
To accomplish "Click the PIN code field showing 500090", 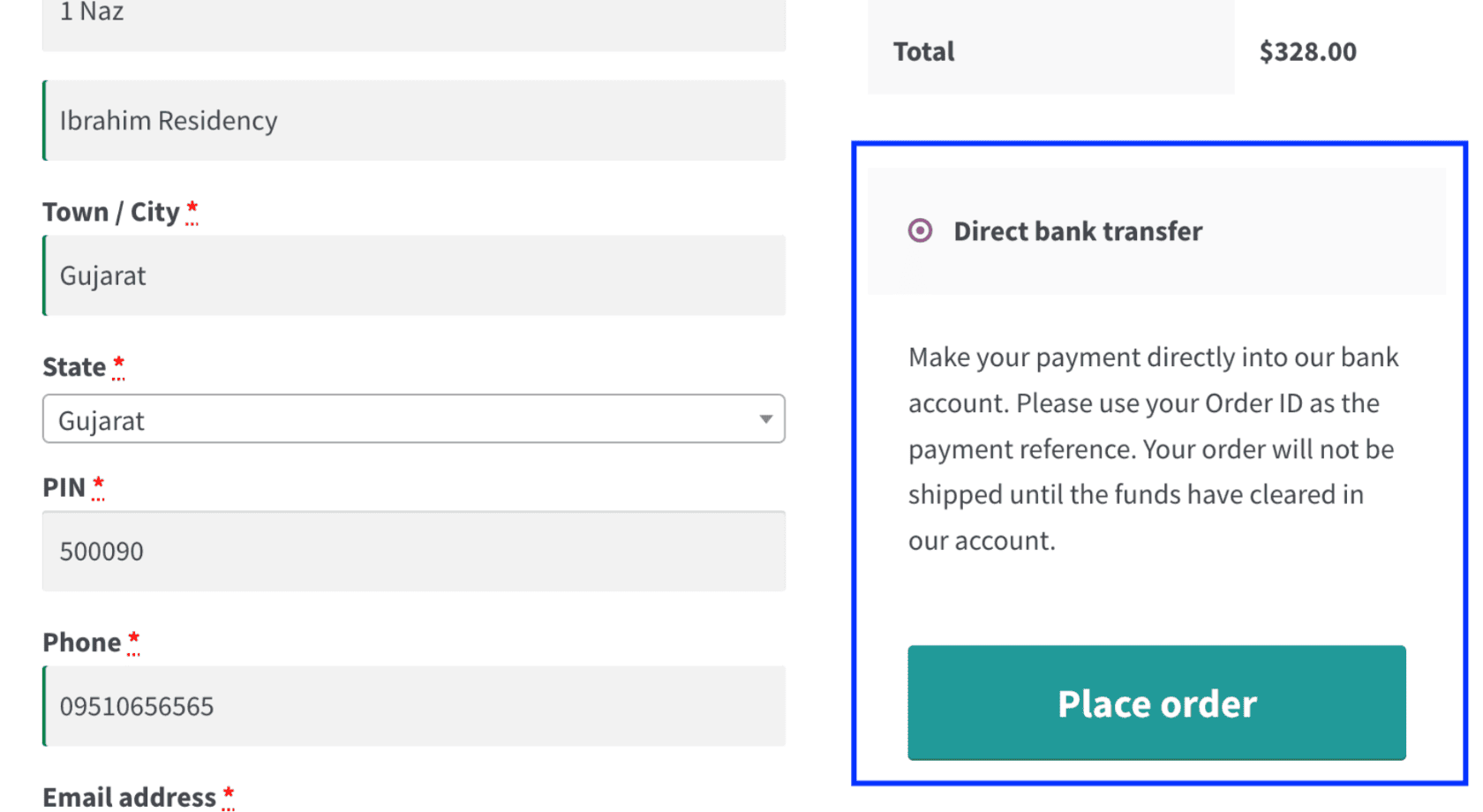I will point(413,551).
